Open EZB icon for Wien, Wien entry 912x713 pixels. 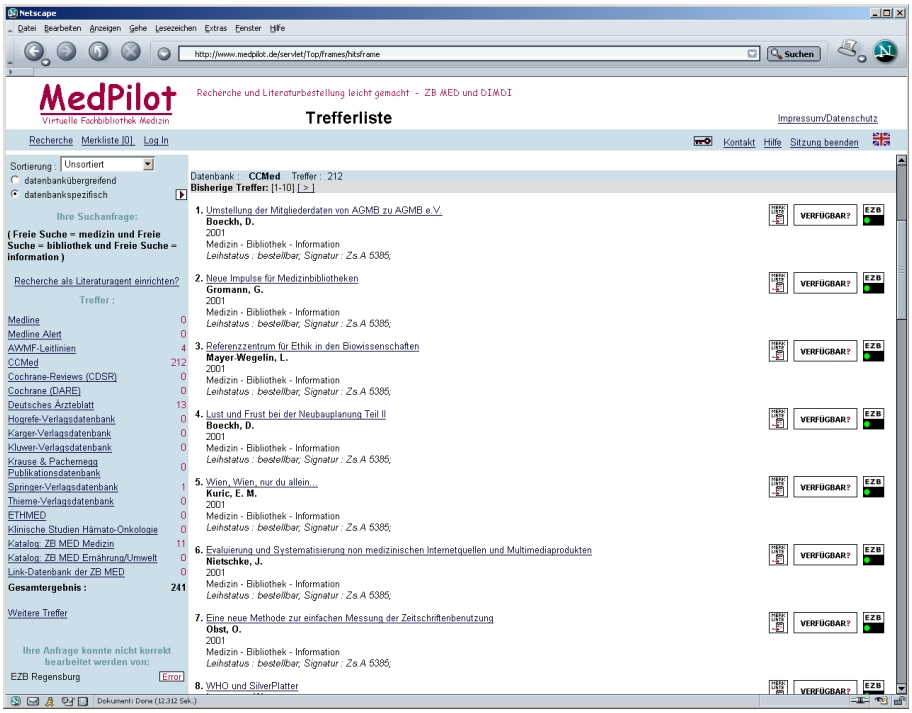[x=873, y=487]
